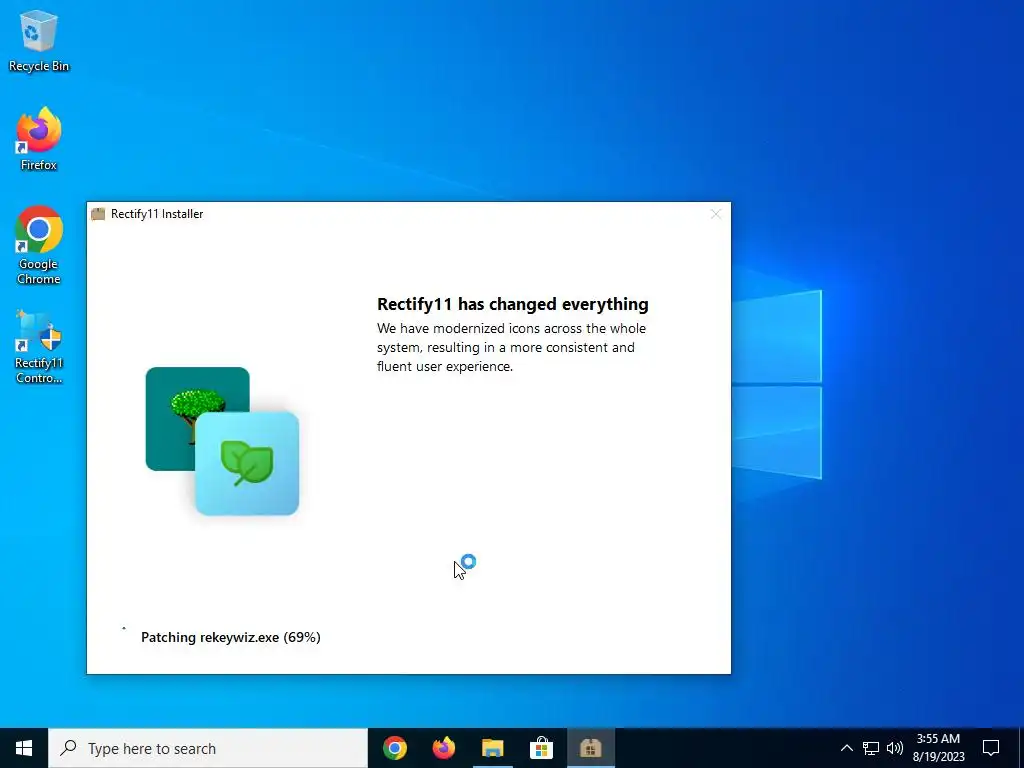This screenshot has height=768, width=1024.
Task: Click the new green leaf icon illustration
Action: [x=247, y=463]
